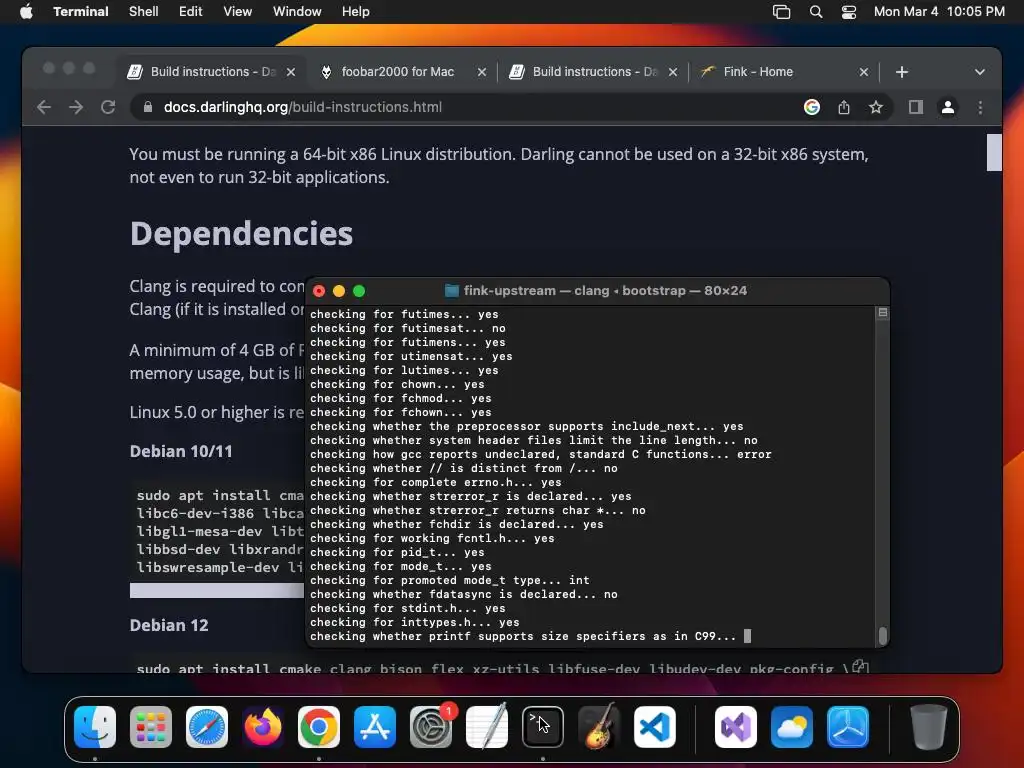This screenshot has width=1024, height=768.
Task: Open the View menu
Action: [238, 12]
